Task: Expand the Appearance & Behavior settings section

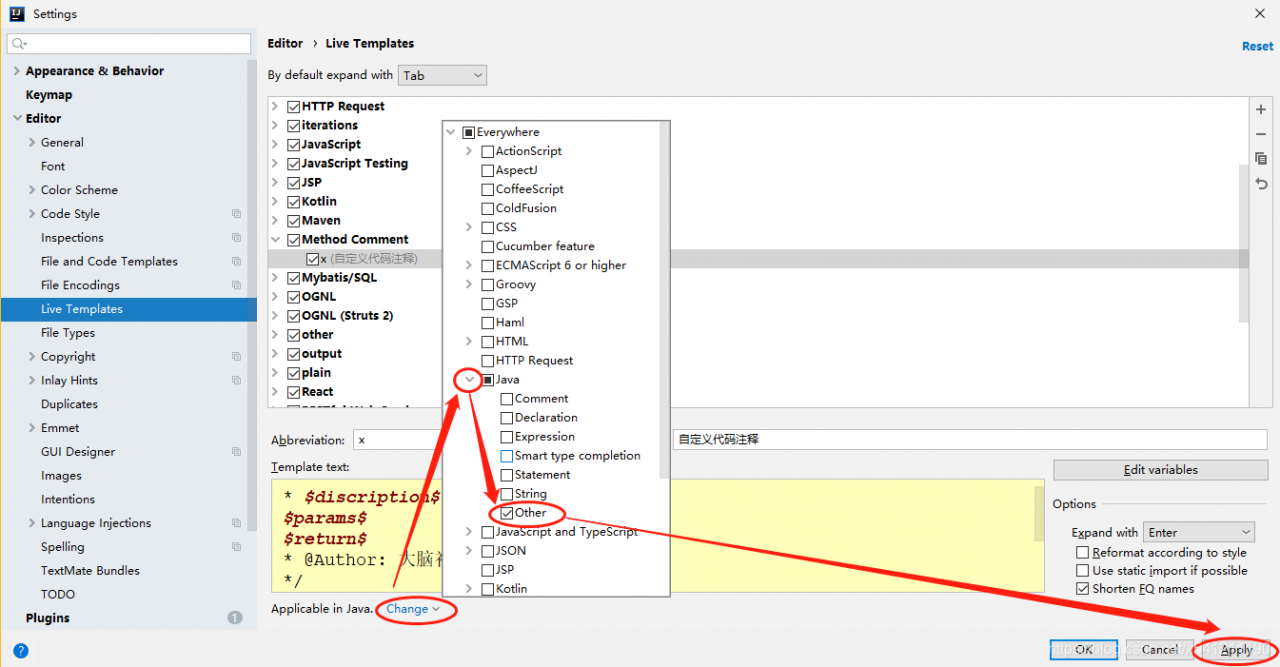Action: tap(17, 71)
